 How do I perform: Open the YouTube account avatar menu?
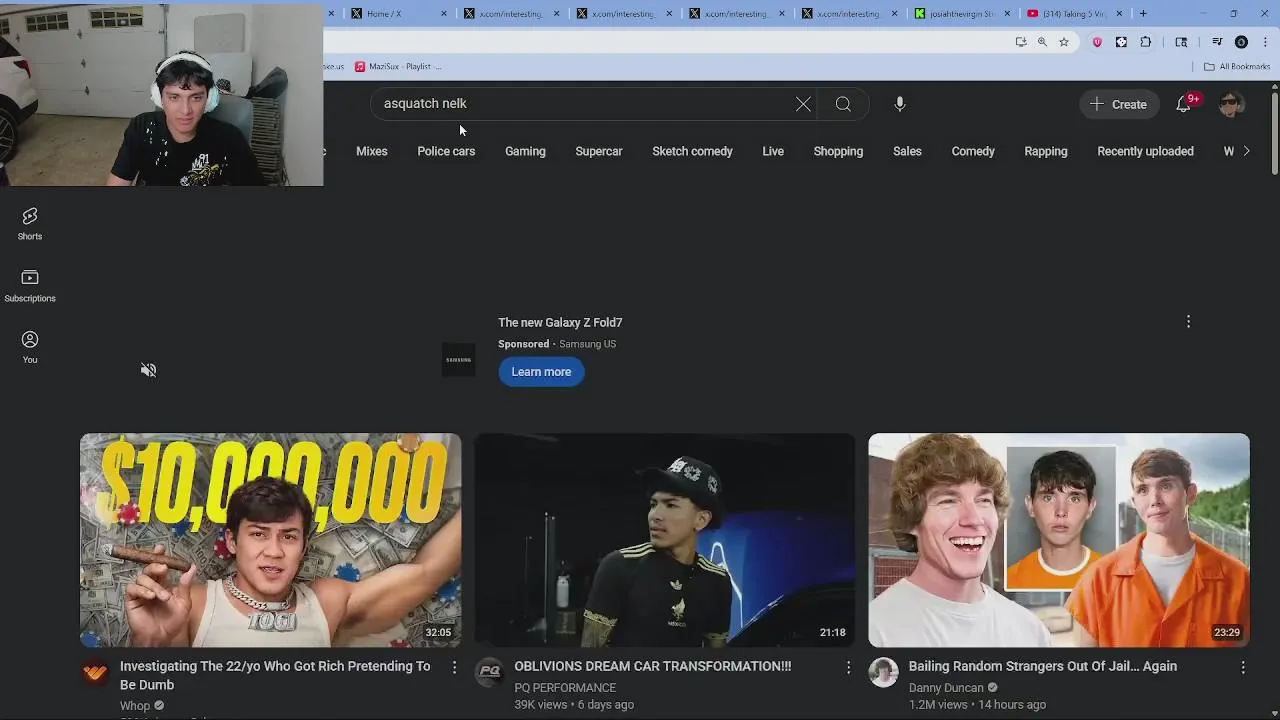tap(1232, 104)
